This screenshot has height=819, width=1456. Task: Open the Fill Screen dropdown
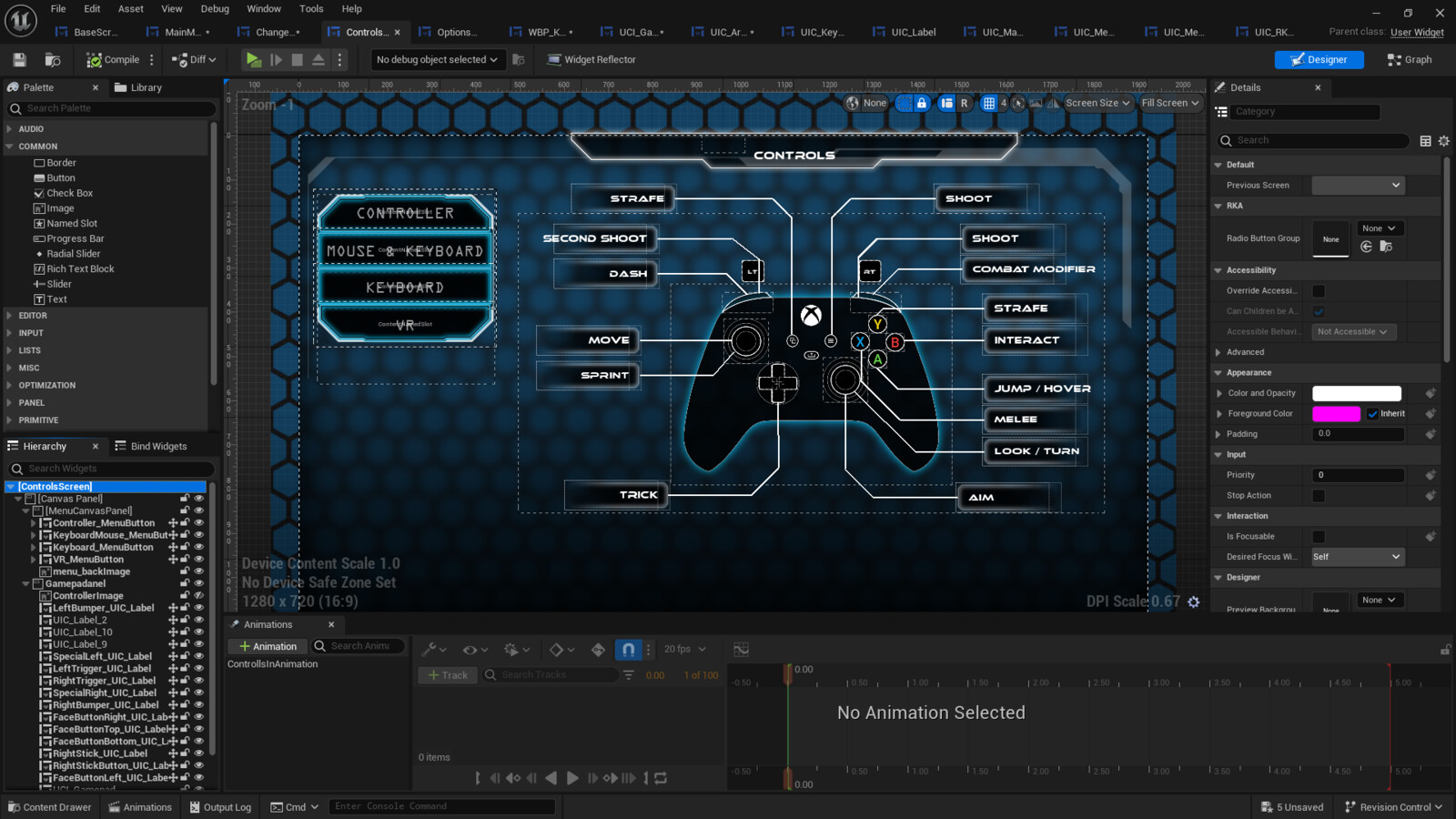[x=1170, y=103]
